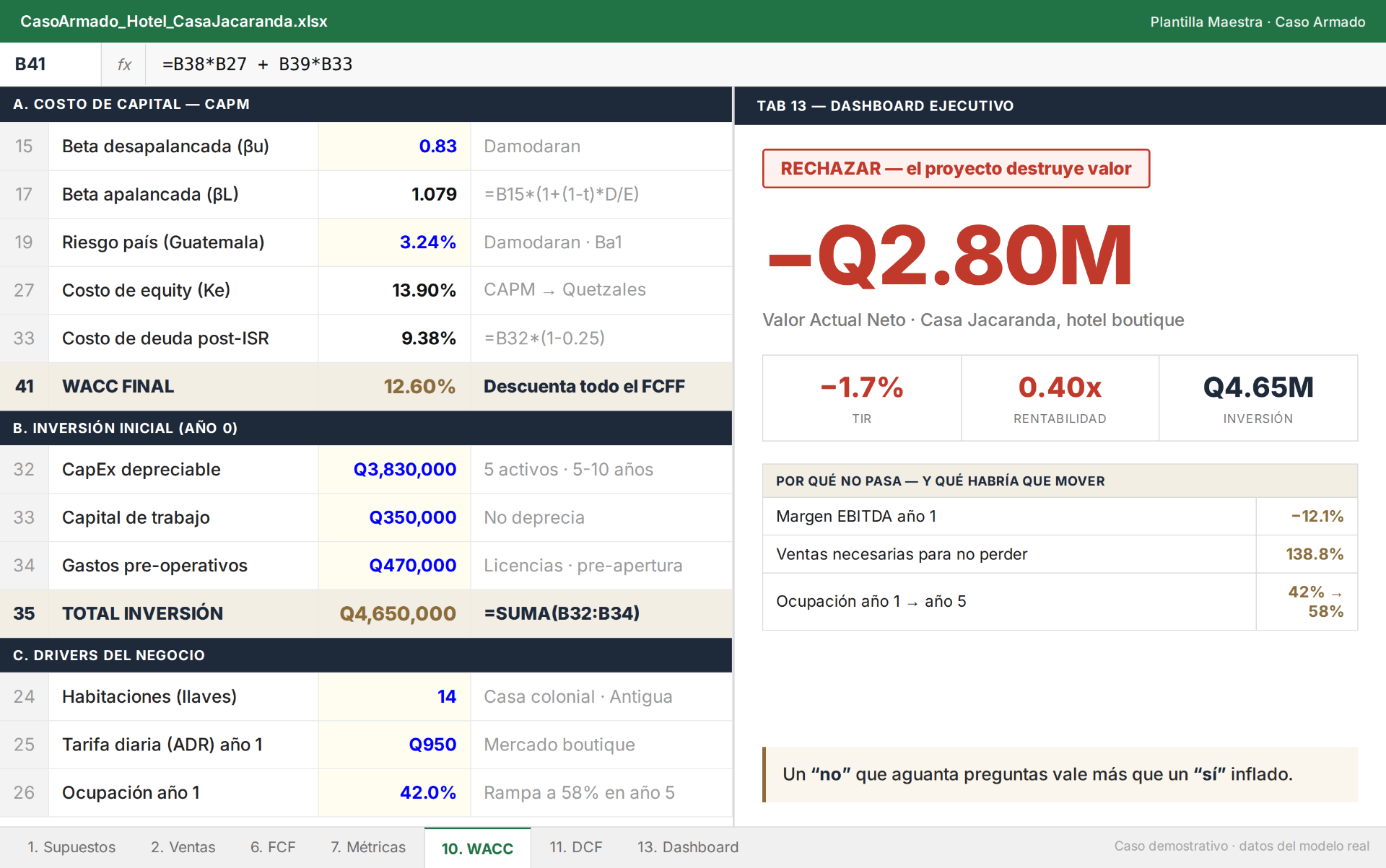
Task: Open the 13. Dashboard sheet tab
Action: point(687,847)
